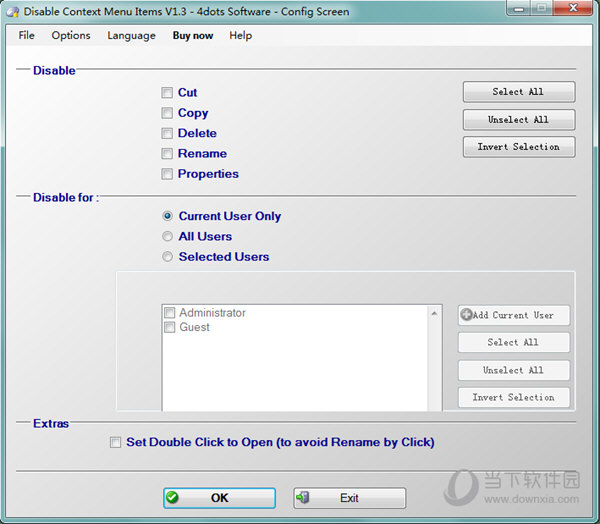
Task: Click Select All in Disable section
Action: (x=518, y=92)
